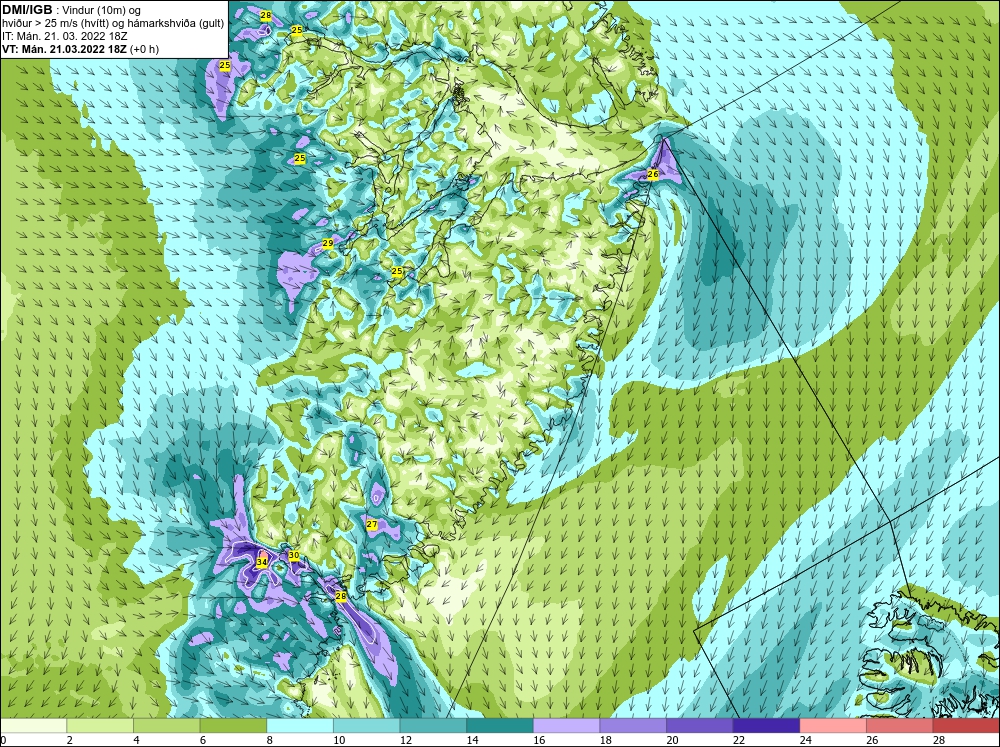Click scale tick number 0
1000x747 pixels.
(3, 740)
